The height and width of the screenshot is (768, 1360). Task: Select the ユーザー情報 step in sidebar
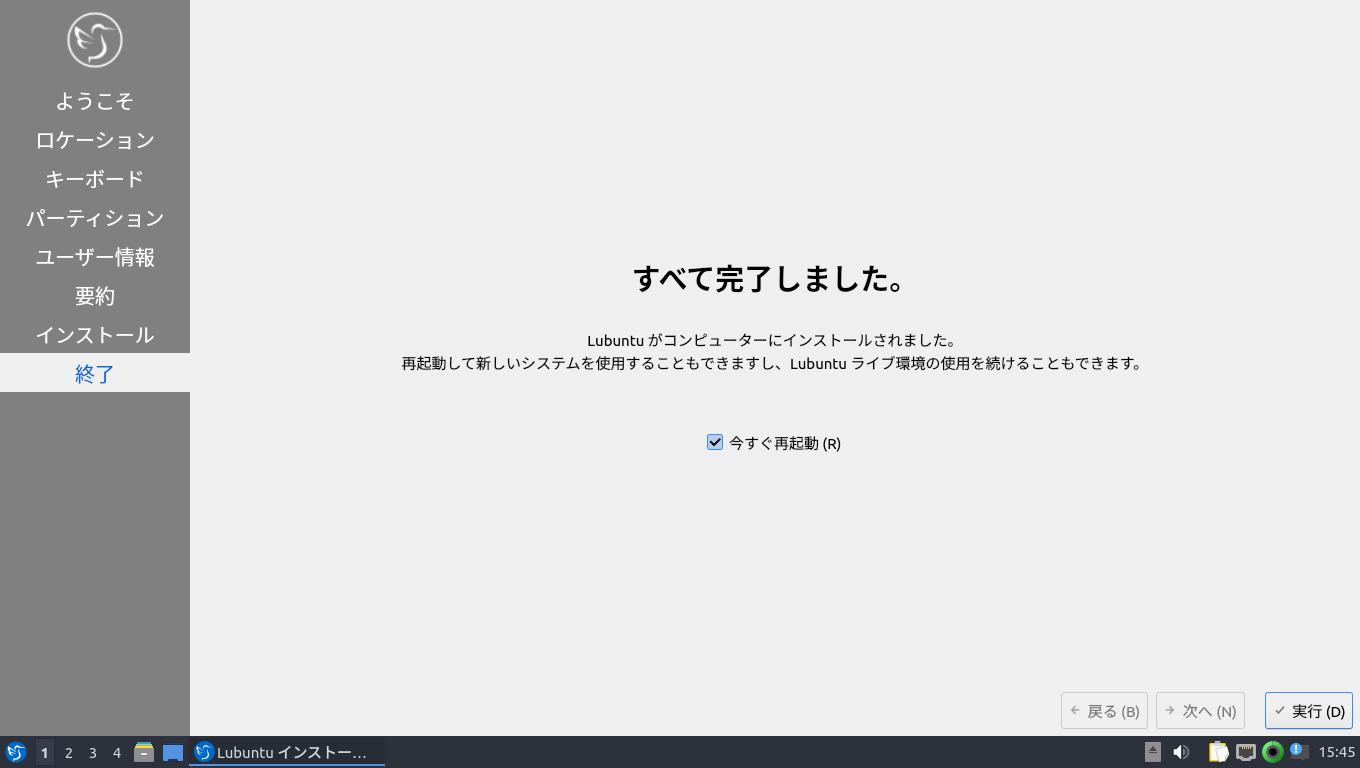(95, 257)
